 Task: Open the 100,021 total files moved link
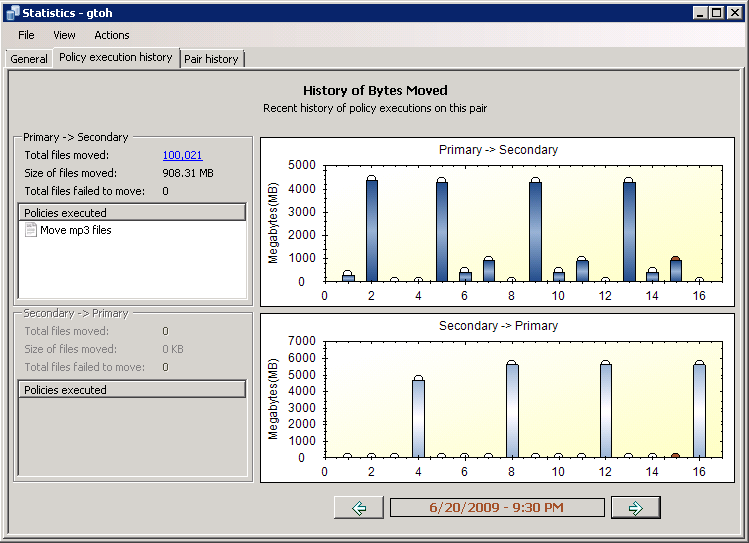point(182,155)
